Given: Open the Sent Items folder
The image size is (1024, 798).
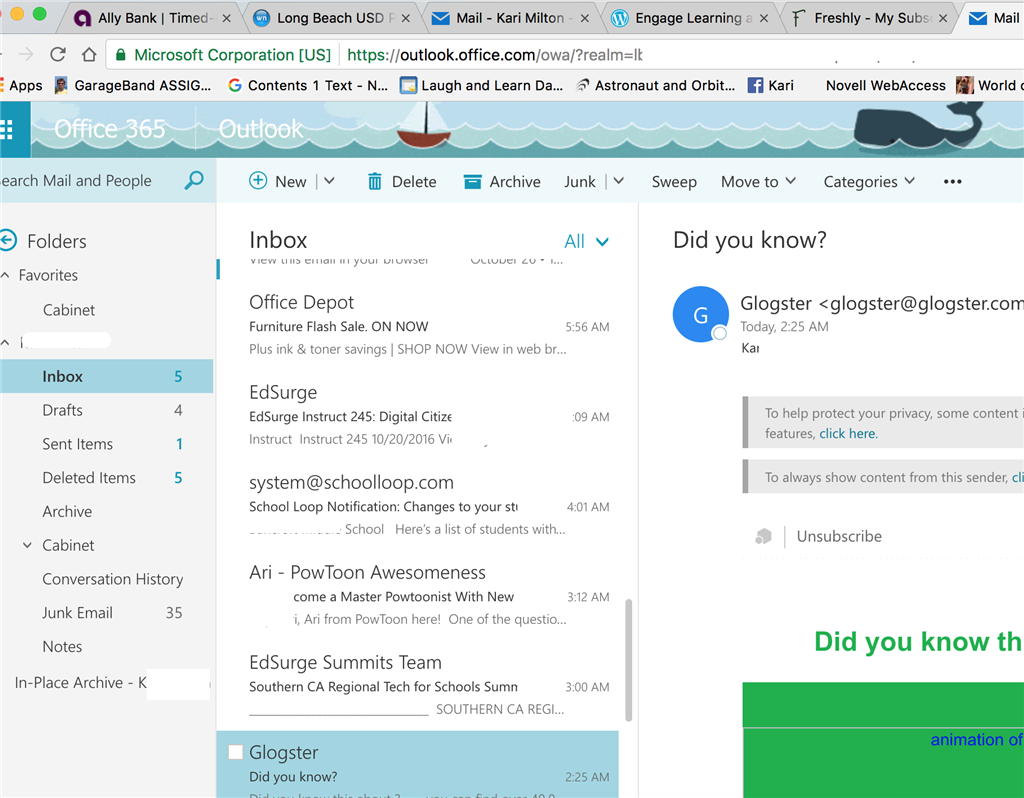Looking at the screenshot, I should [x=106, y=444].
